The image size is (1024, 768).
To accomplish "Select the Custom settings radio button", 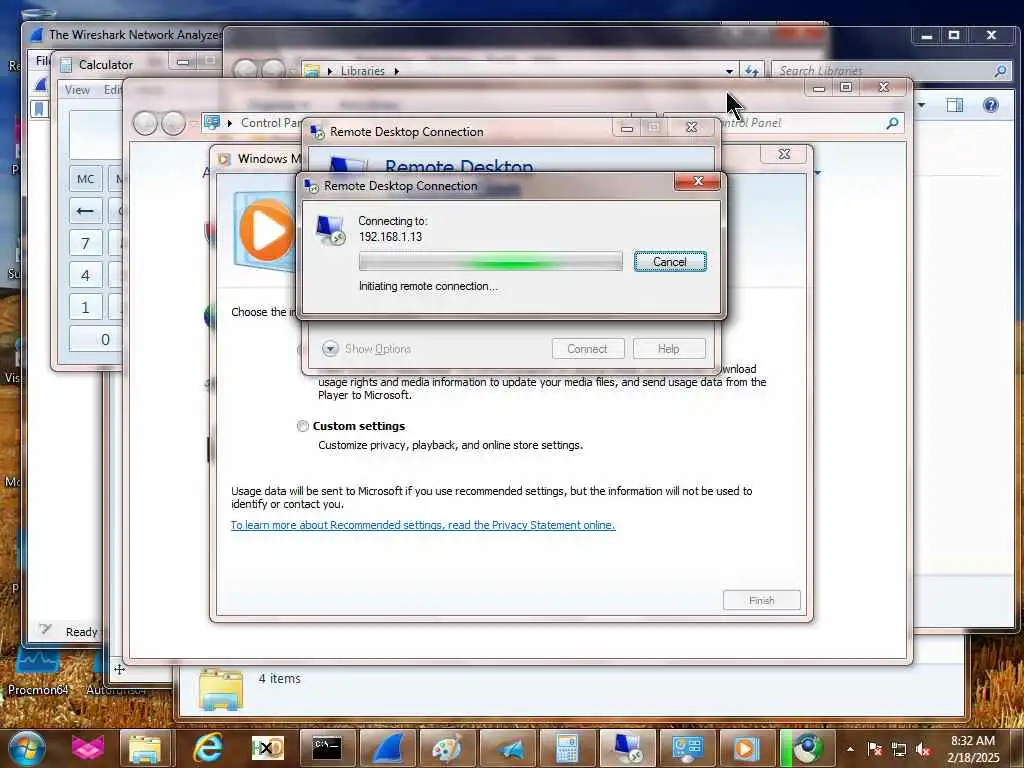I will point(302,426).
